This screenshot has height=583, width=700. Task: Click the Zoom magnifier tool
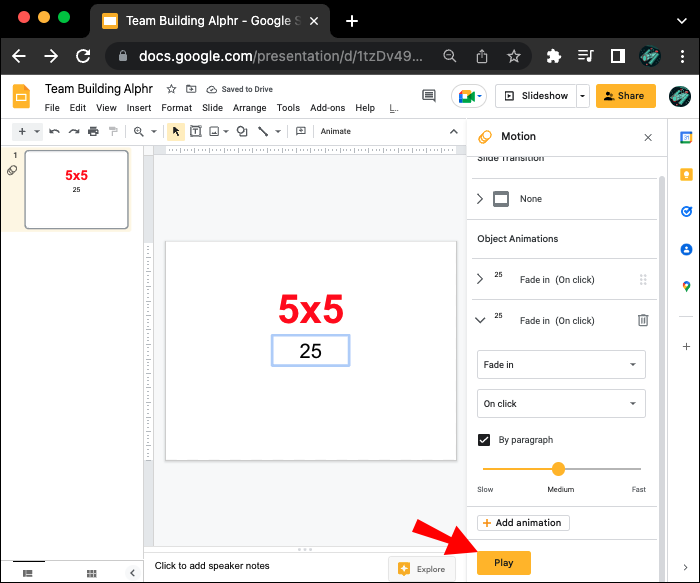[x=139, y=131]
